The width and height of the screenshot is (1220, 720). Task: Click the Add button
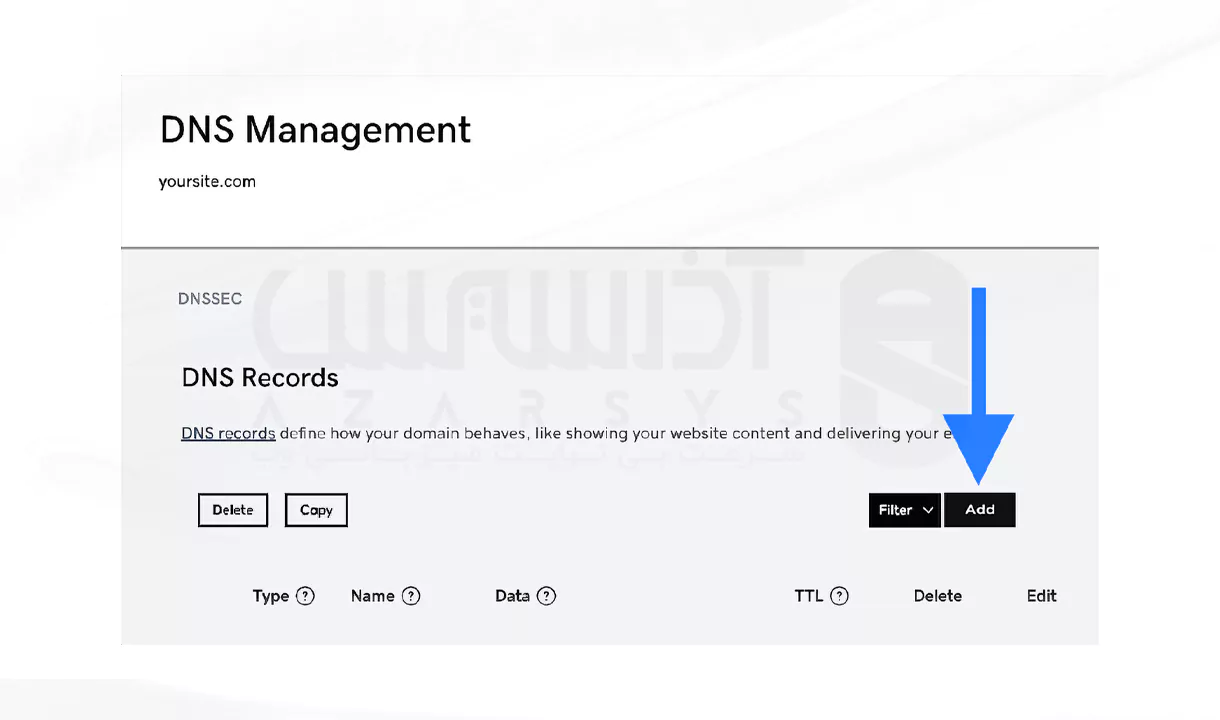pos(980,510)
